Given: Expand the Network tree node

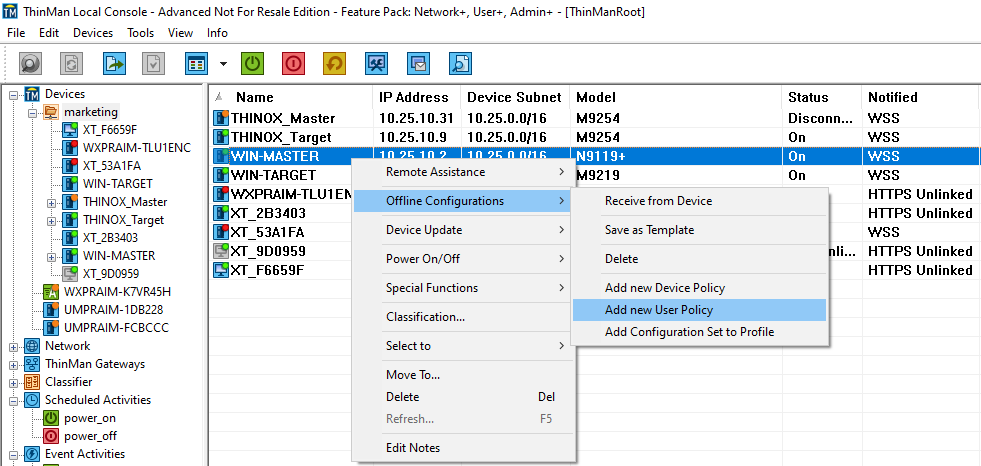Looking at the screenshot, I should coord(14,347).
